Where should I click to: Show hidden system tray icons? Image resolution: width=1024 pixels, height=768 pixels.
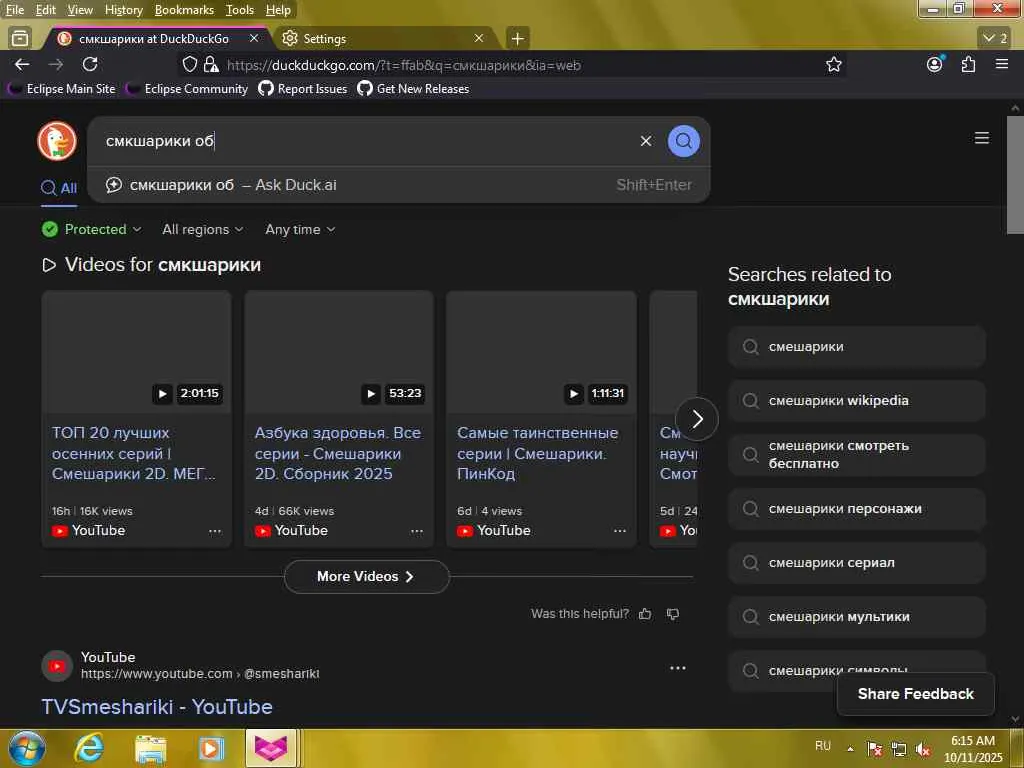tap(850, 749)
